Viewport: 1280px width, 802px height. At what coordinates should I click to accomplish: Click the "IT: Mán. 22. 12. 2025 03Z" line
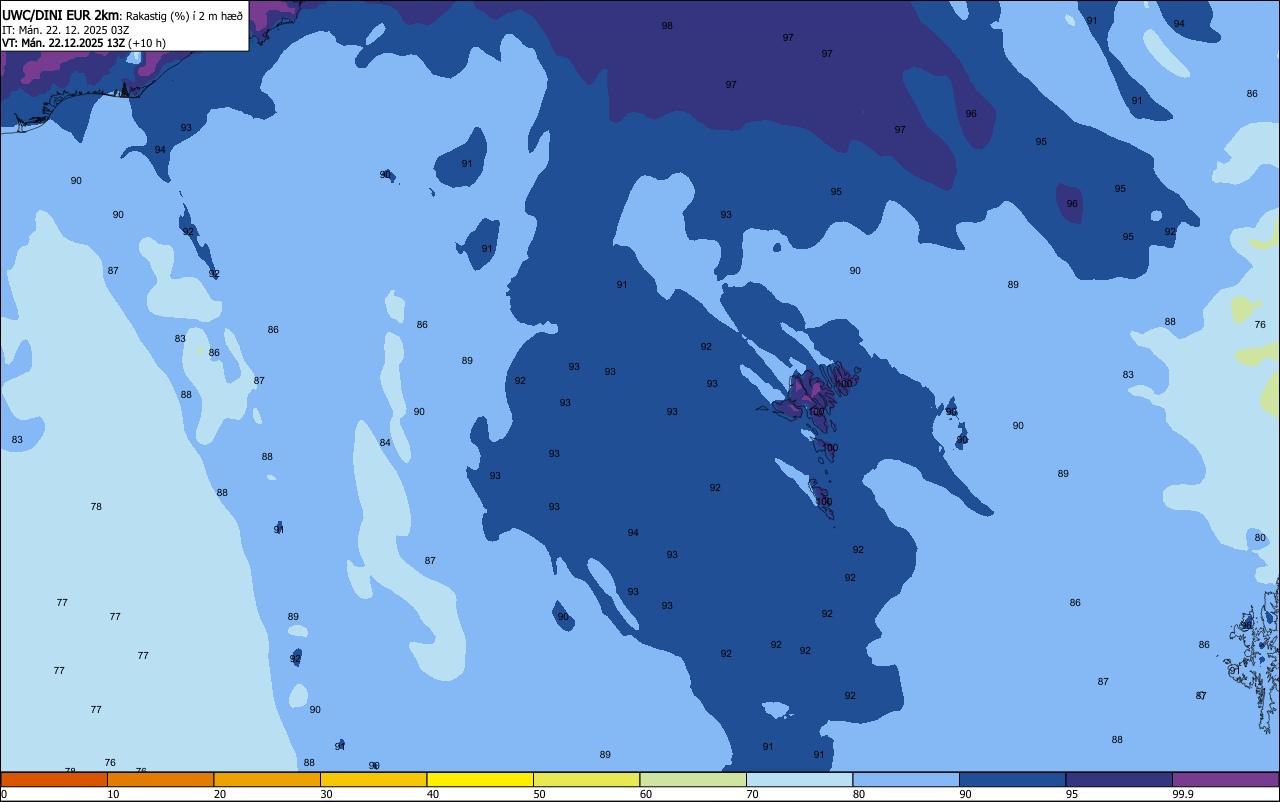[66, 29]
